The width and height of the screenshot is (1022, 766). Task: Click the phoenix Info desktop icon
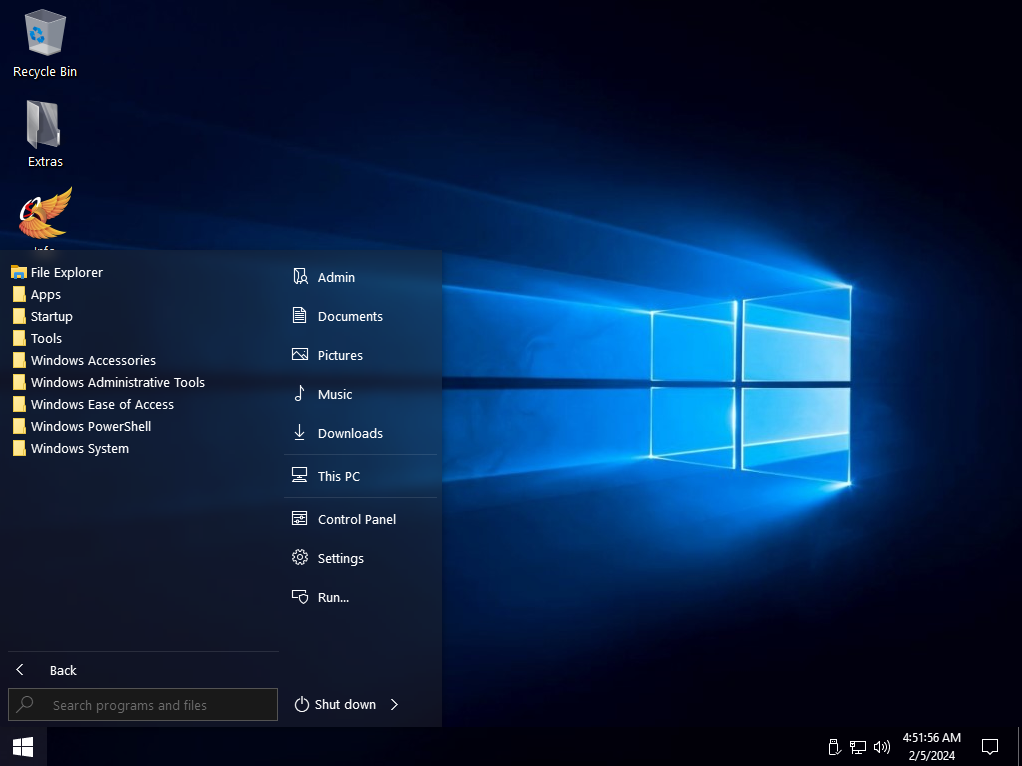pyautogui.click(x=45, y=215)
